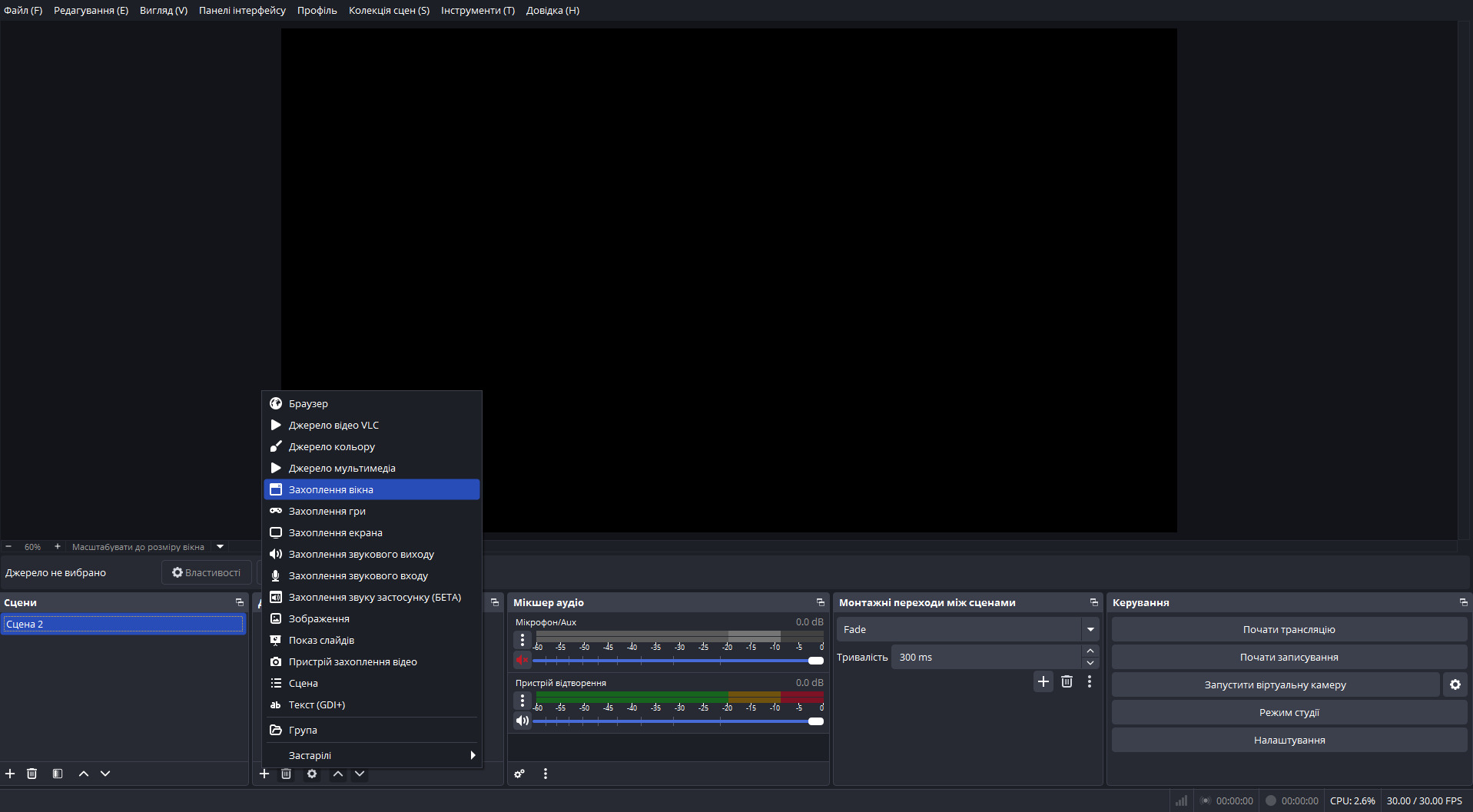Choose Захоплення екрана from sources menu

[335, 532]
